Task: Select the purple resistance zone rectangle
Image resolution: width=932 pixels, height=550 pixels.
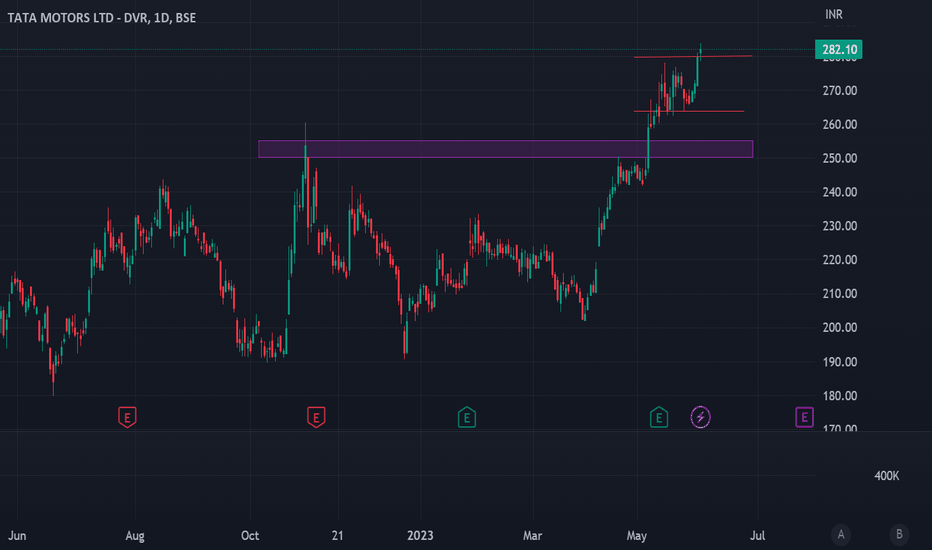Action: 506,149
